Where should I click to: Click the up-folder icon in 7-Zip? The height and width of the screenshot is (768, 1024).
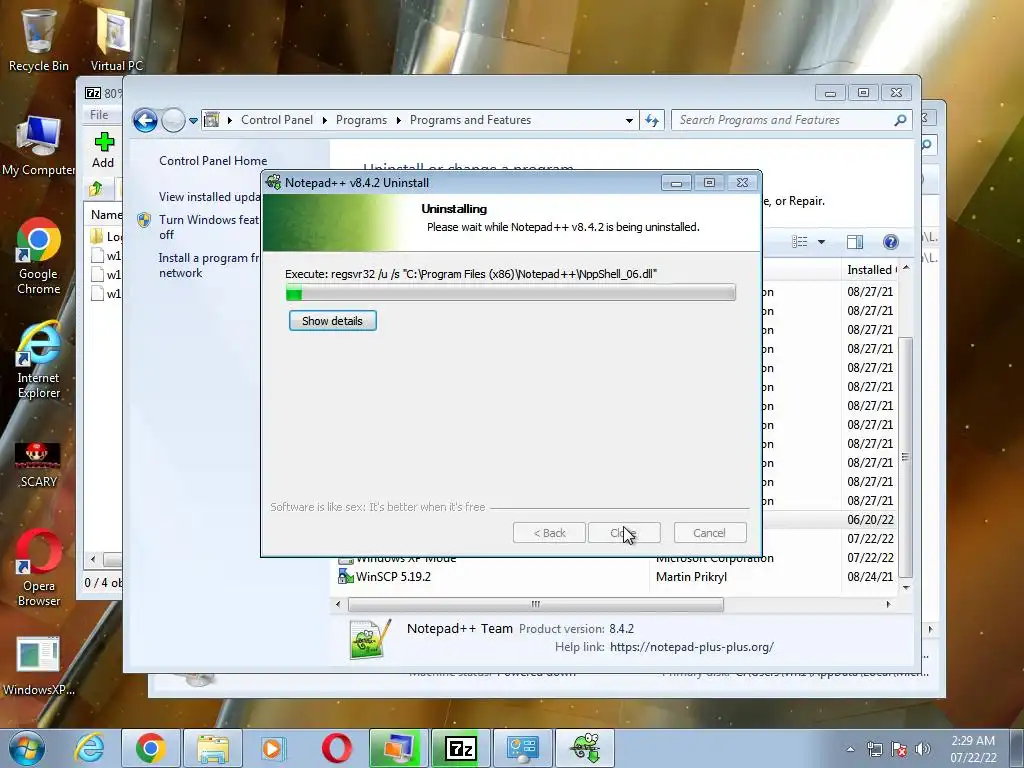coord(96,189)
